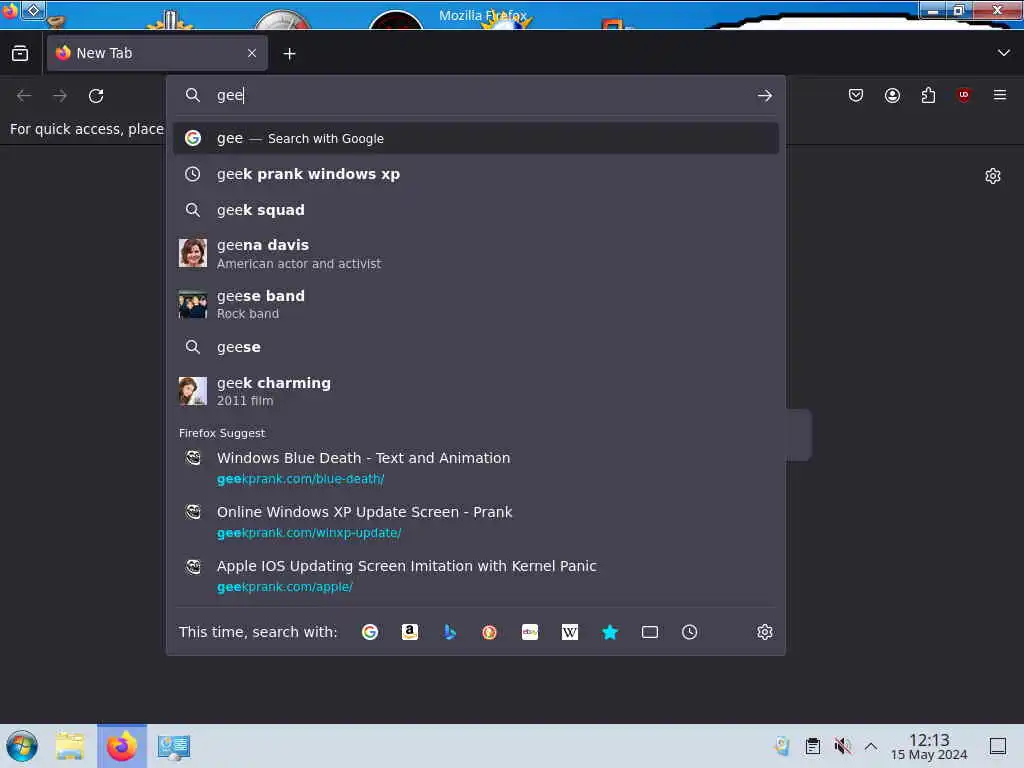Viewport: 1024px width, 768px height.
Task: Open a new tab with plus button
Action: [x=289, y=54]
